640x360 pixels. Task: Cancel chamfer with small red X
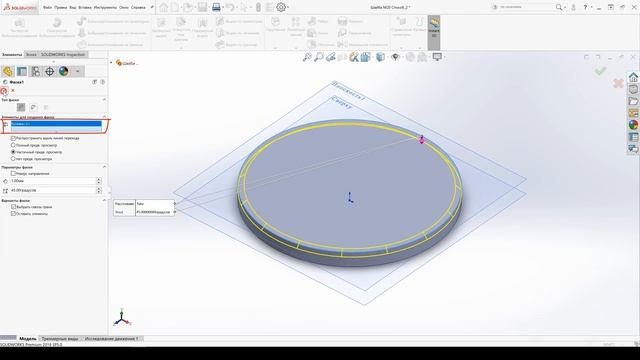tap(13, 91)
